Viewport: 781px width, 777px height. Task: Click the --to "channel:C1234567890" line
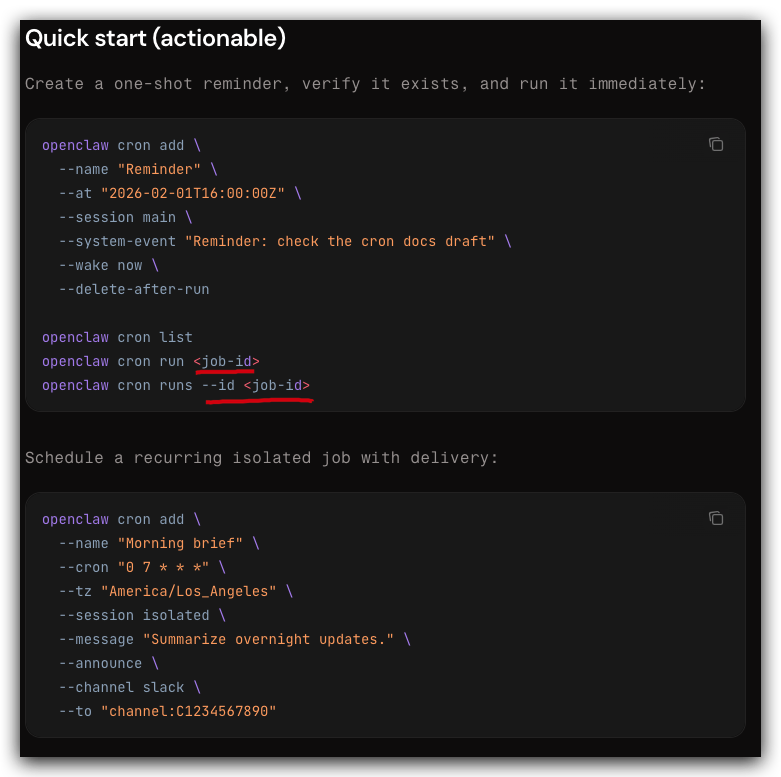click(x=167, y=711)
